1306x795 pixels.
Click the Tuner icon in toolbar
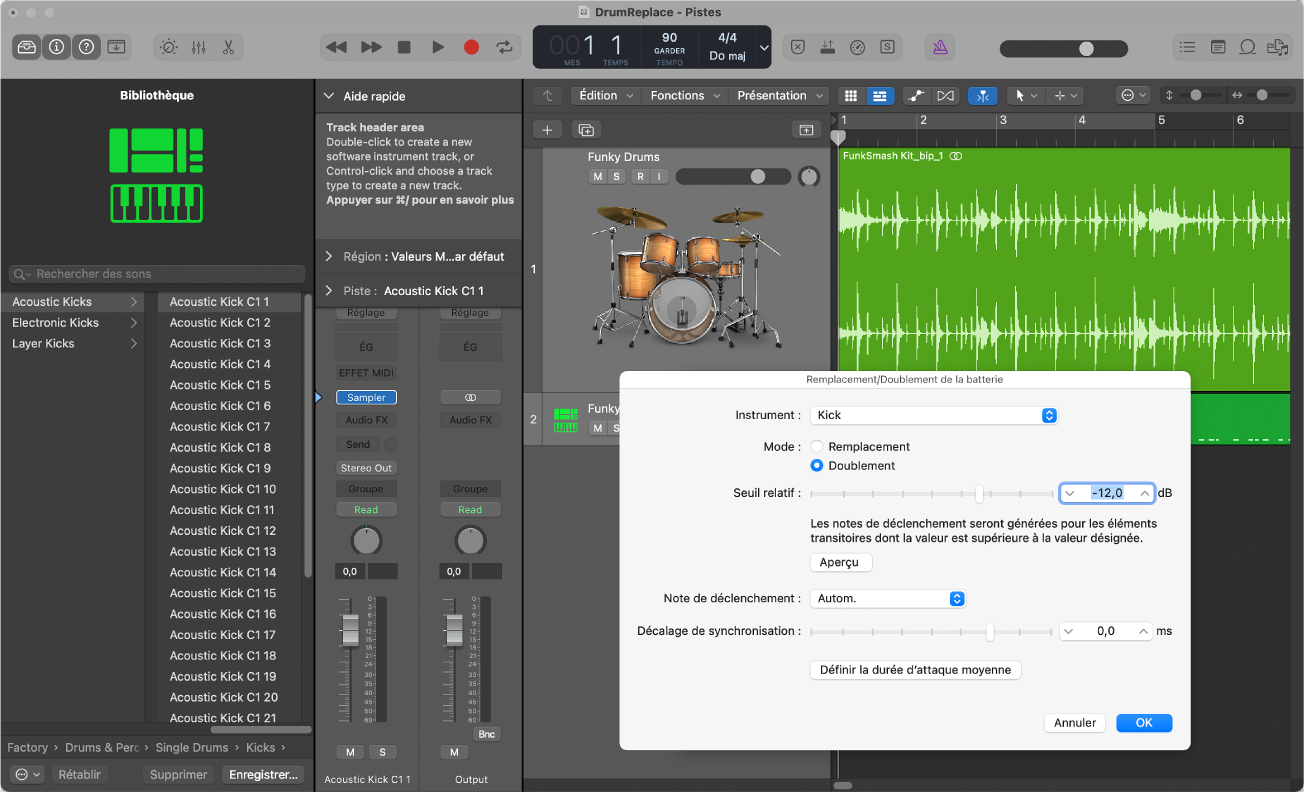tap(827, 47)
